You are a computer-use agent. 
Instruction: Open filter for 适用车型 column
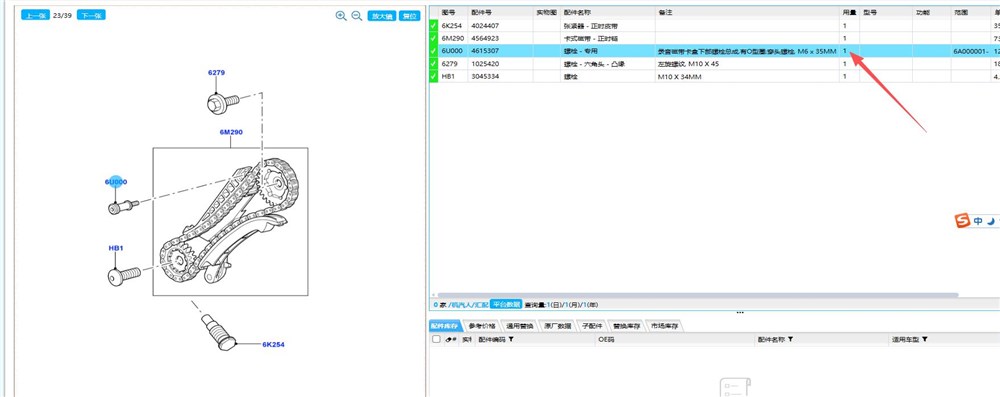coord(924,340)
